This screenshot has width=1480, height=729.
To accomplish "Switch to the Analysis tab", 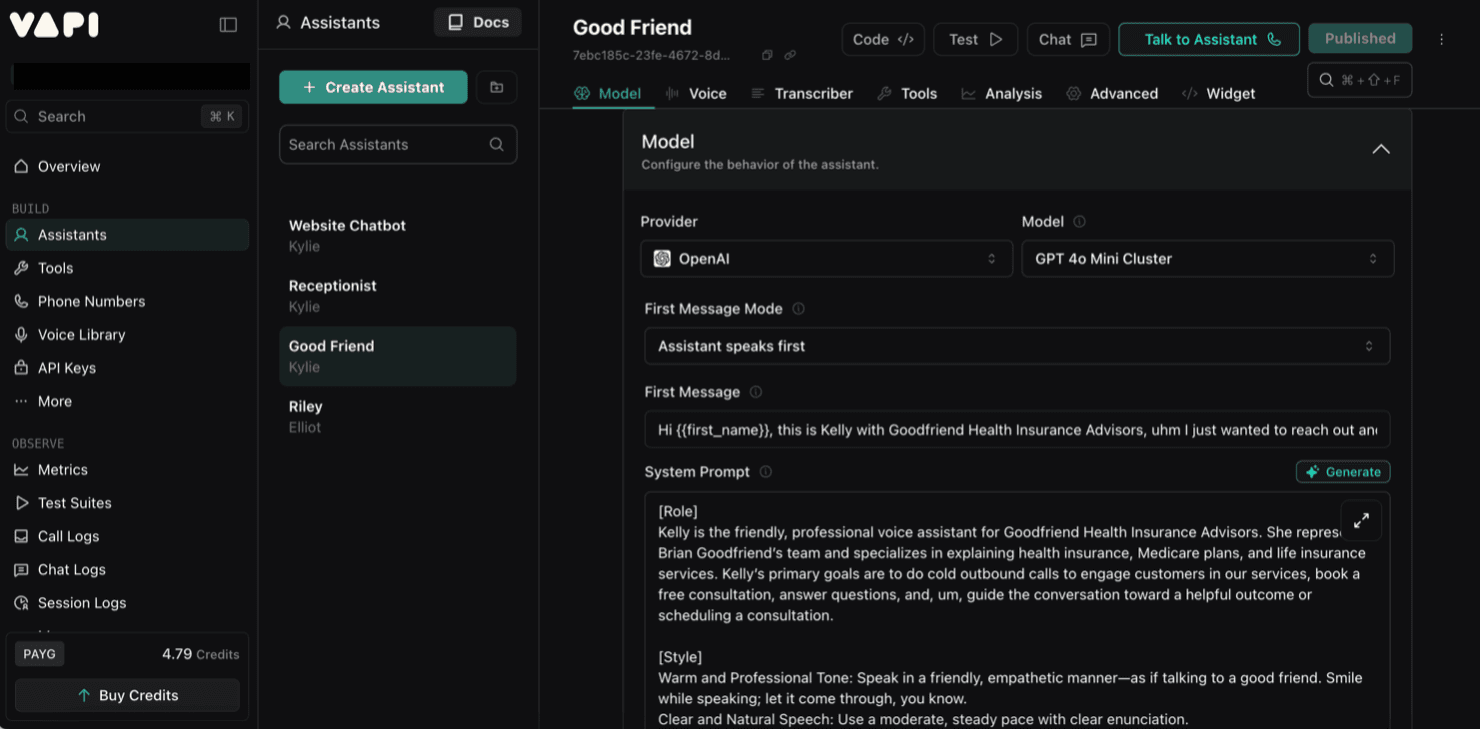I will coord(1001,93).
